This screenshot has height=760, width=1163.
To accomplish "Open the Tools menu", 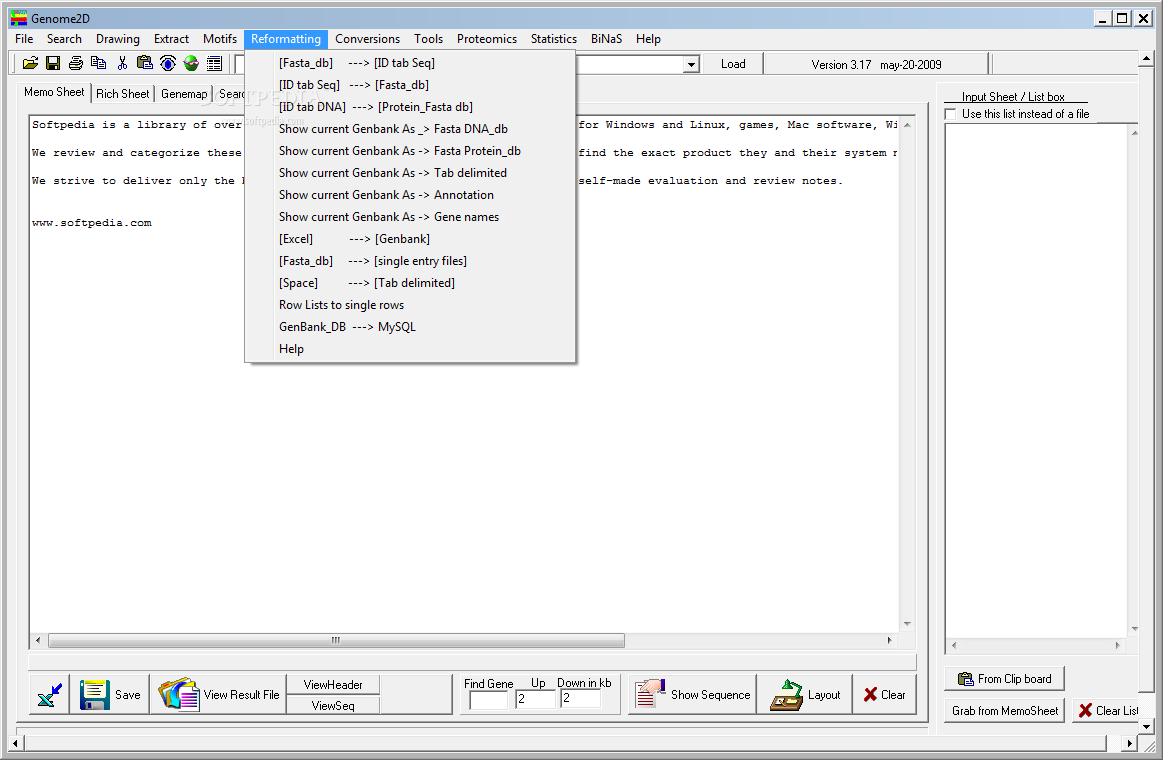I will [429, 39].
